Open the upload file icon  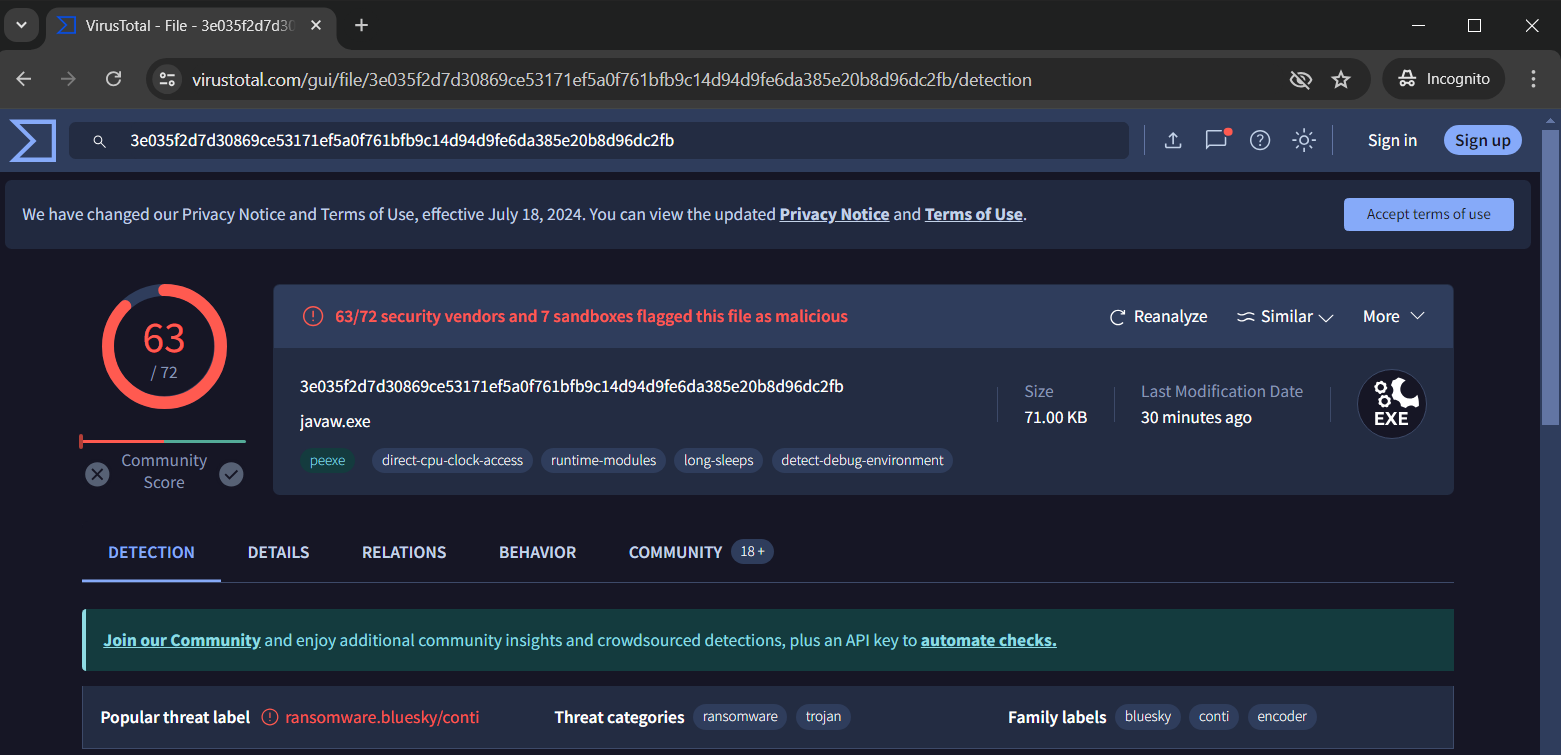coord(1173,140)
